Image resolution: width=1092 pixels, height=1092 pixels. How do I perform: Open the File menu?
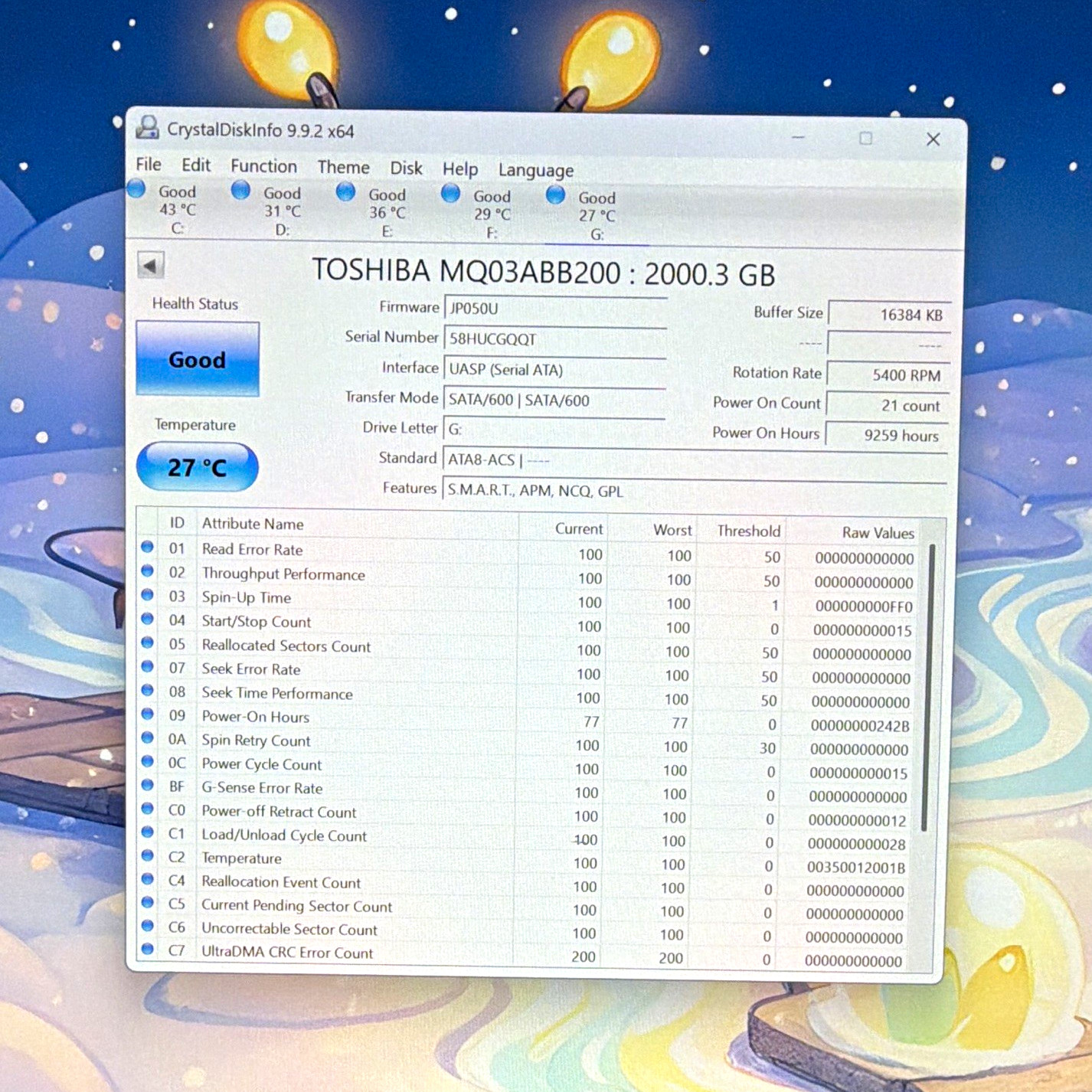[149, 165]
